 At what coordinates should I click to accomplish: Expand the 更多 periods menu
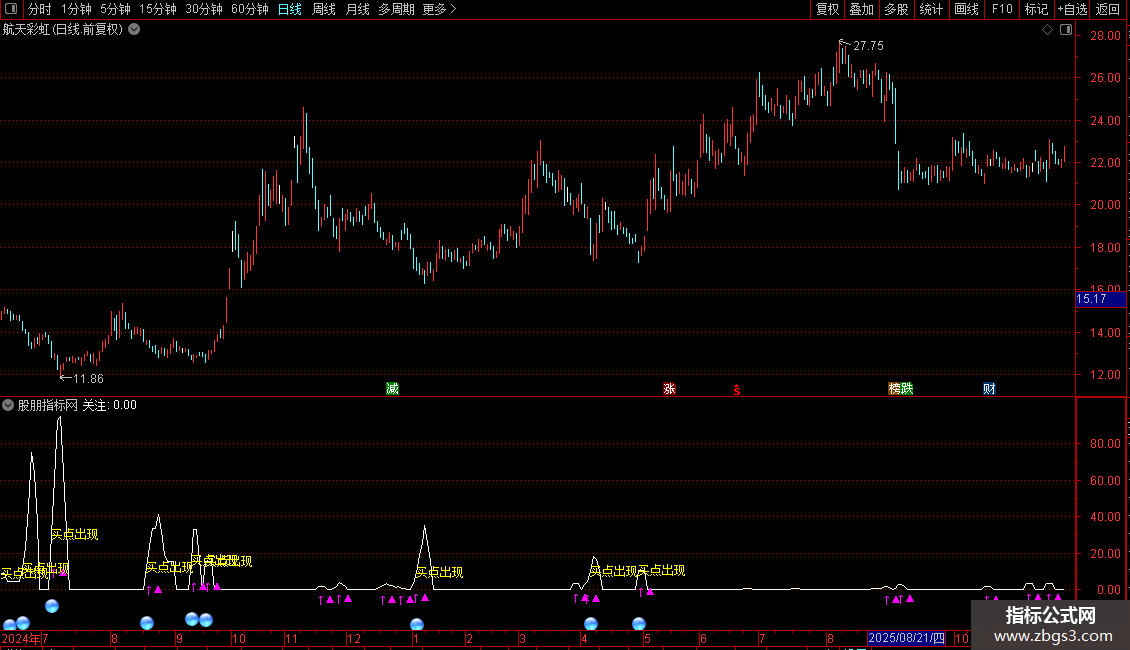point(440,9)
